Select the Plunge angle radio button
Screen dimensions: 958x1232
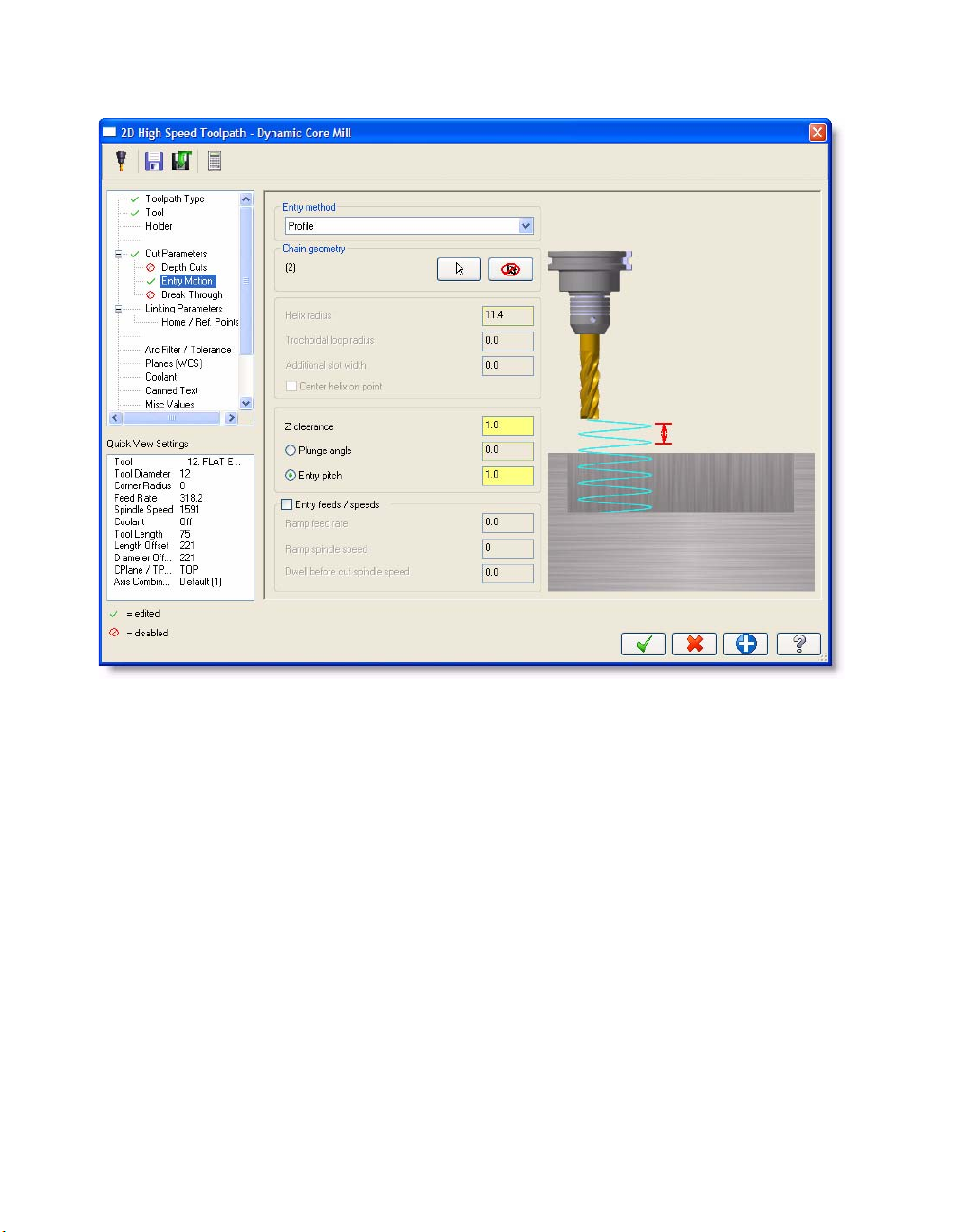[x=291, y=451]
